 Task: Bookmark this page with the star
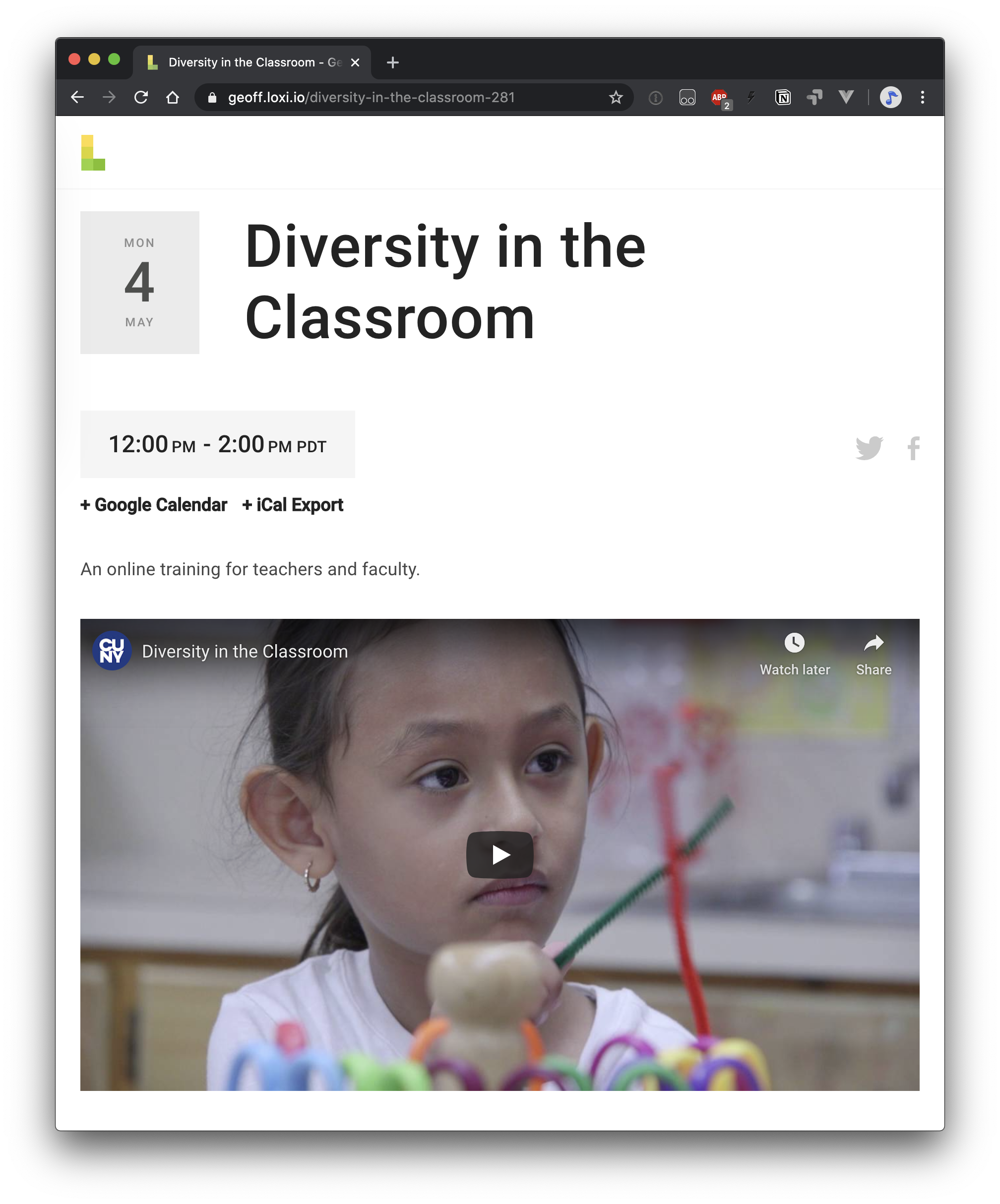[616, 98]
